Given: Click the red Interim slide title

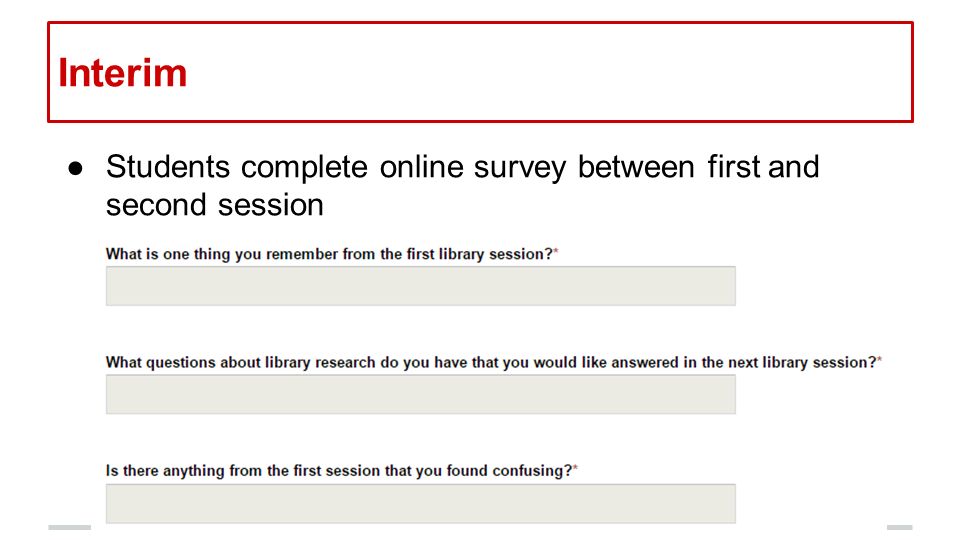Looking at the screenshot, I should (x=122, y=73).
